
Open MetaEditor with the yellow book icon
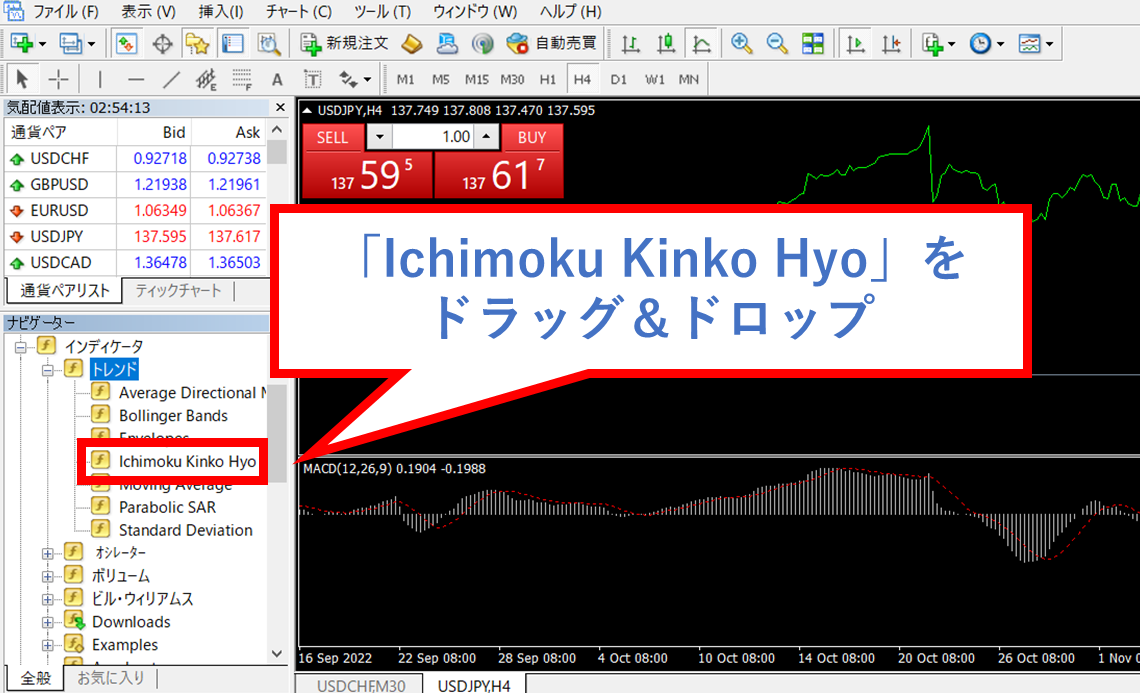(412, 44)
